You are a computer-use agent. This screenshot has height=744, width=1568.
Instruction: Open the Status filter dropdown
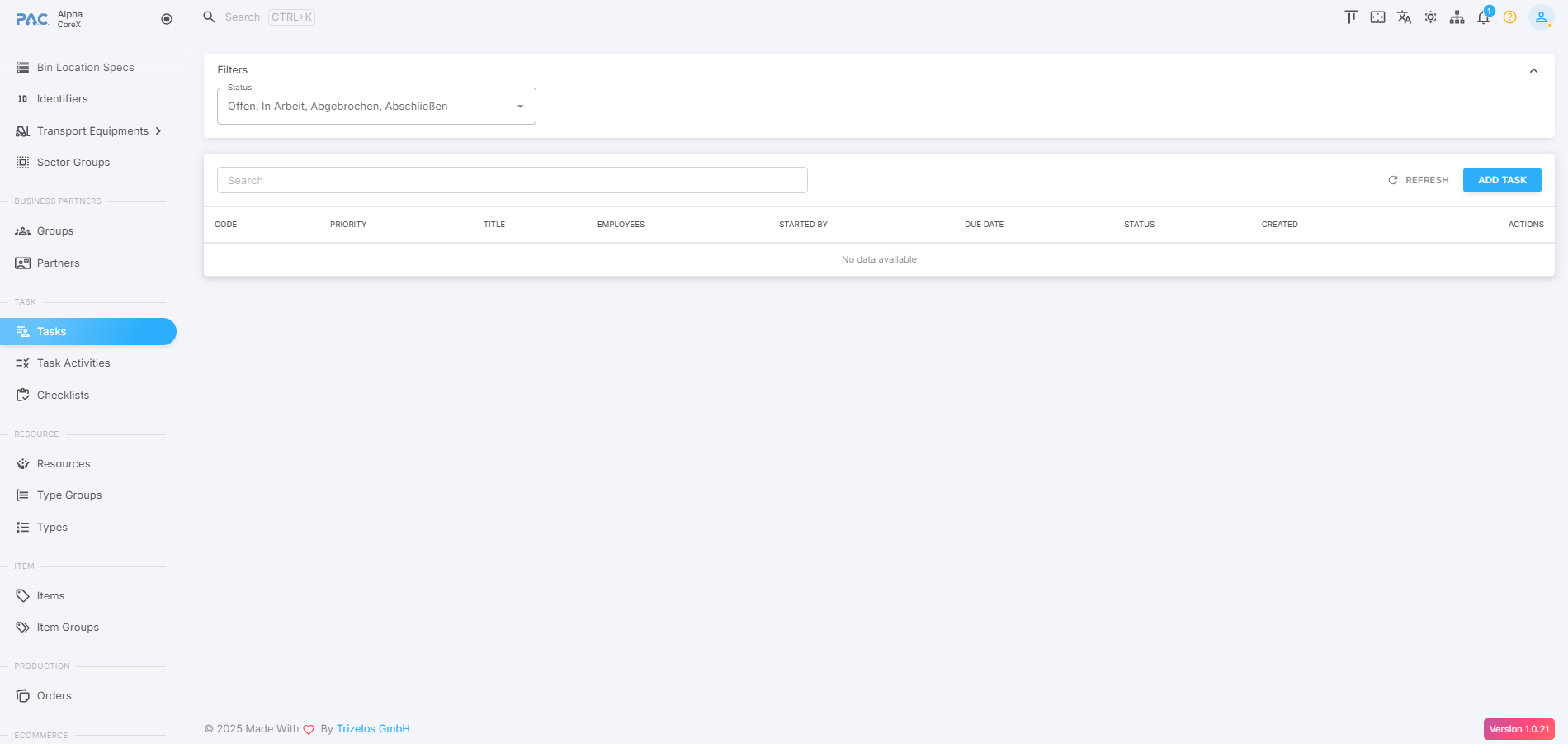point(376,107)
